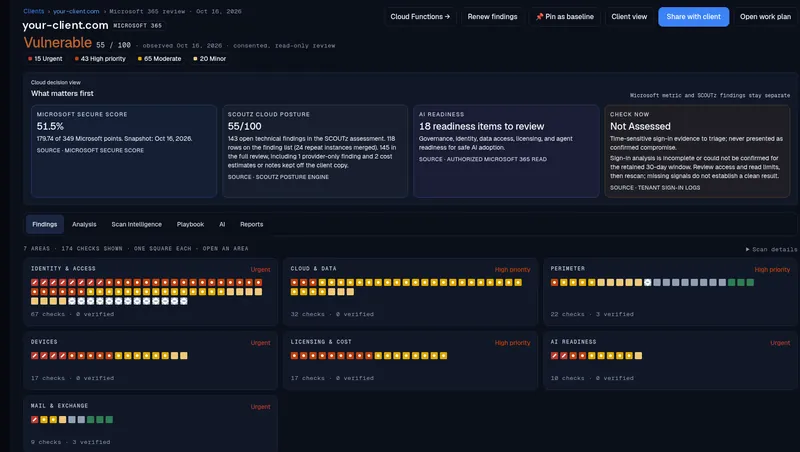The width and height of the screenshot is (800, 452).
Task: Click Urgent label on Identity & Access
Action: [260, 269]
